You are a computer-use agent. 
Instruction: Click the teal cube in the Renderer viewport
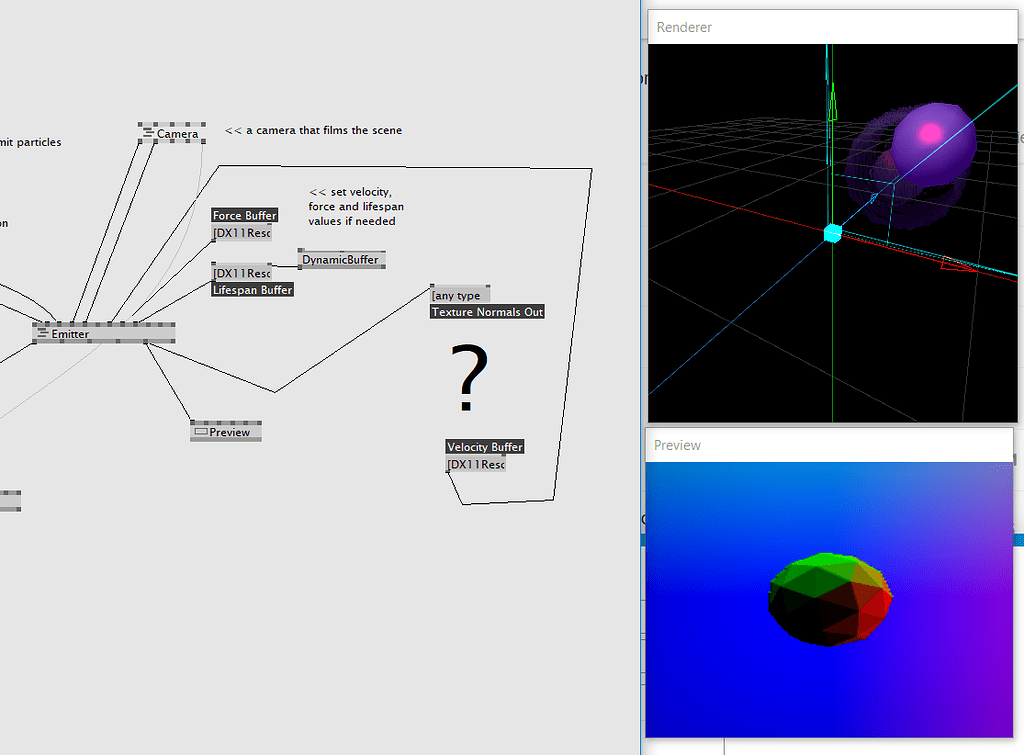point(833,233)
